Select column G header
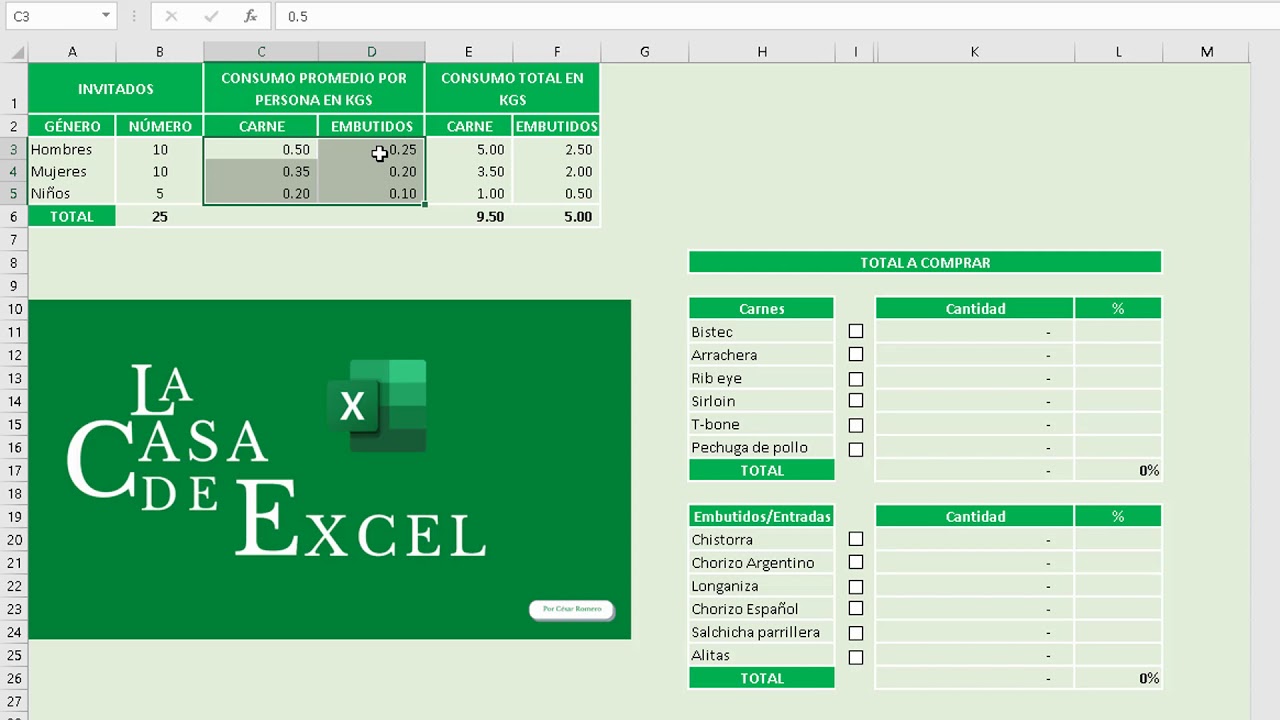The image size is (1280, 720). click(644, 52)
